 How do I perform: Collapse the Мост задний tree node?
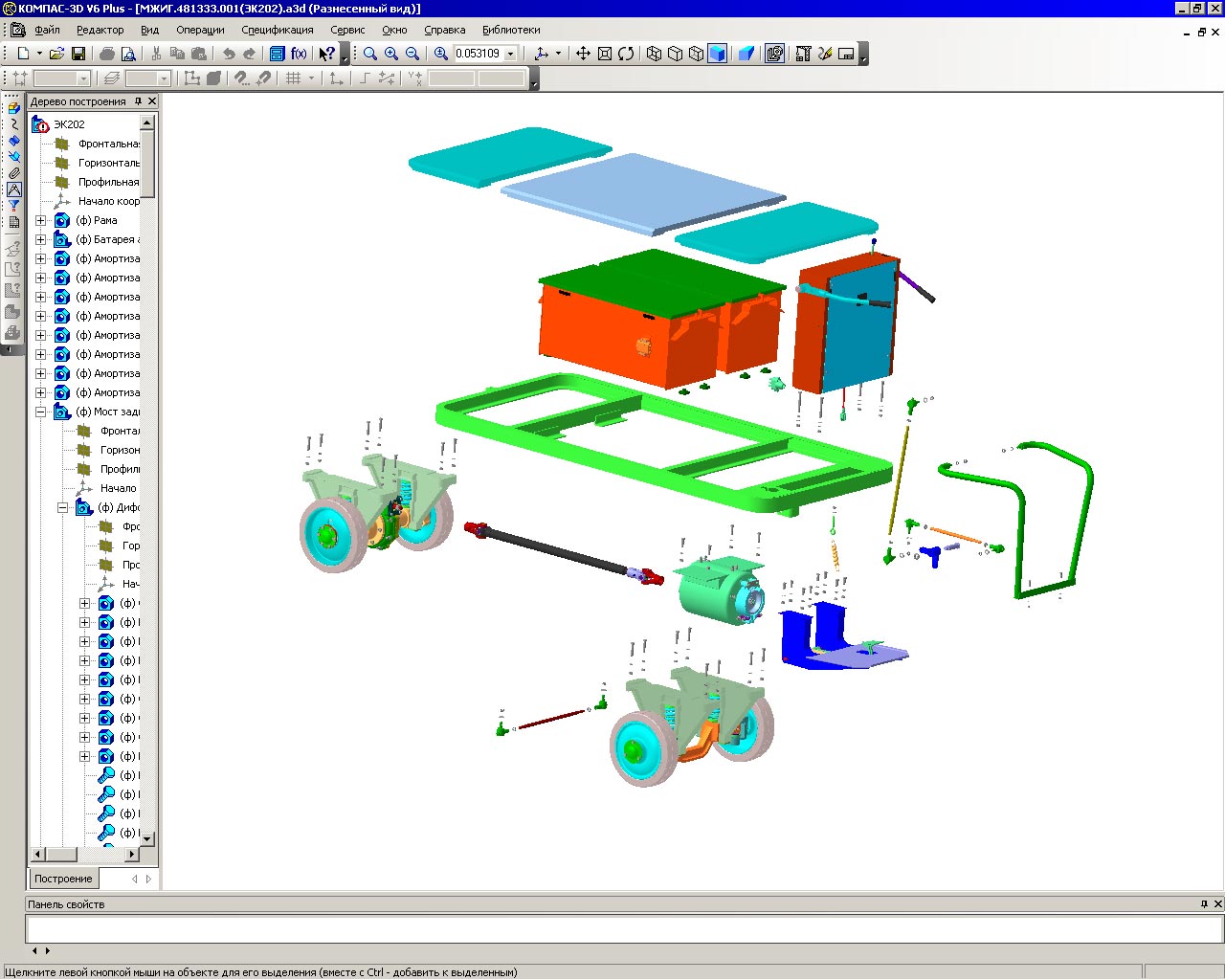click(x=40, y=412)
